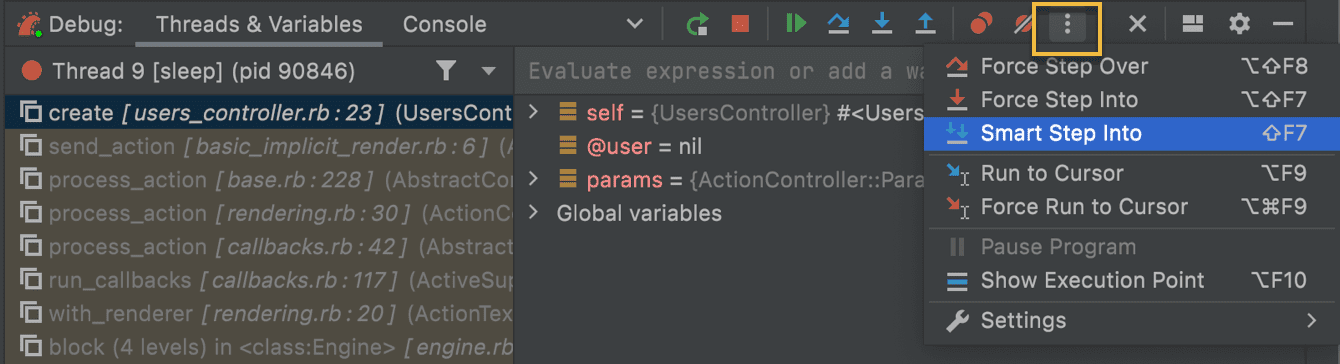Screen dimensions: 1340x364
Task: Click the Rerun debug icon
Action: tap(697, 24)
